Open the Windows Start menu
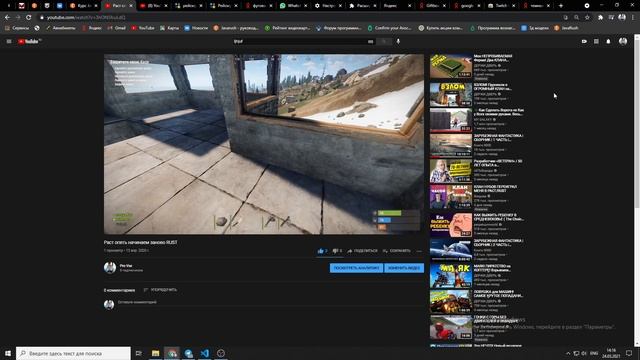 (7, 353)
